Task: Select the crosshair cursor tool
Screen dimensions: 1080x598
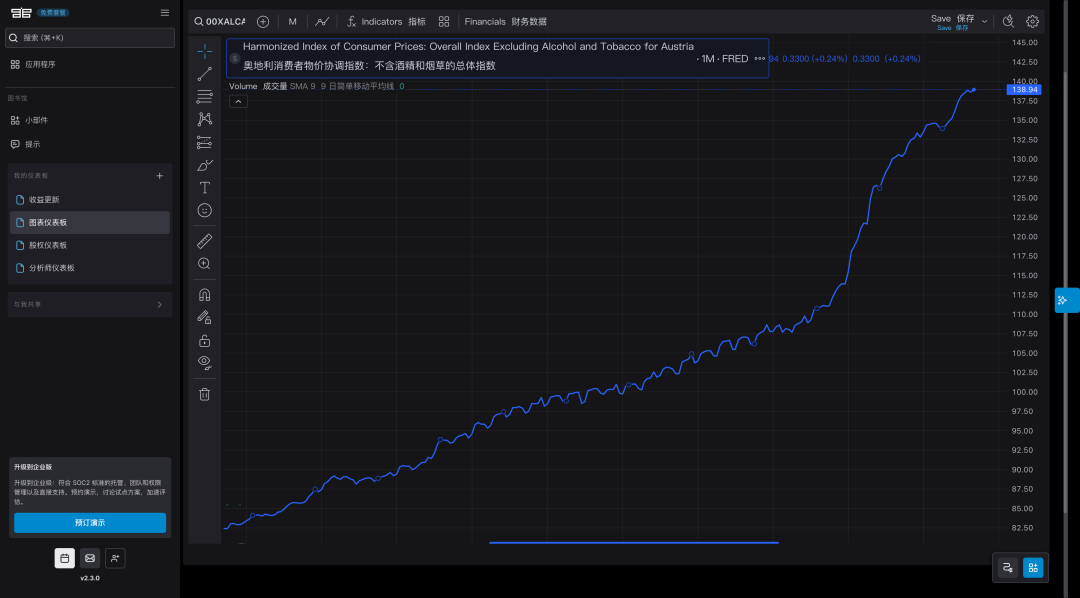Action: tap(205, 51)
